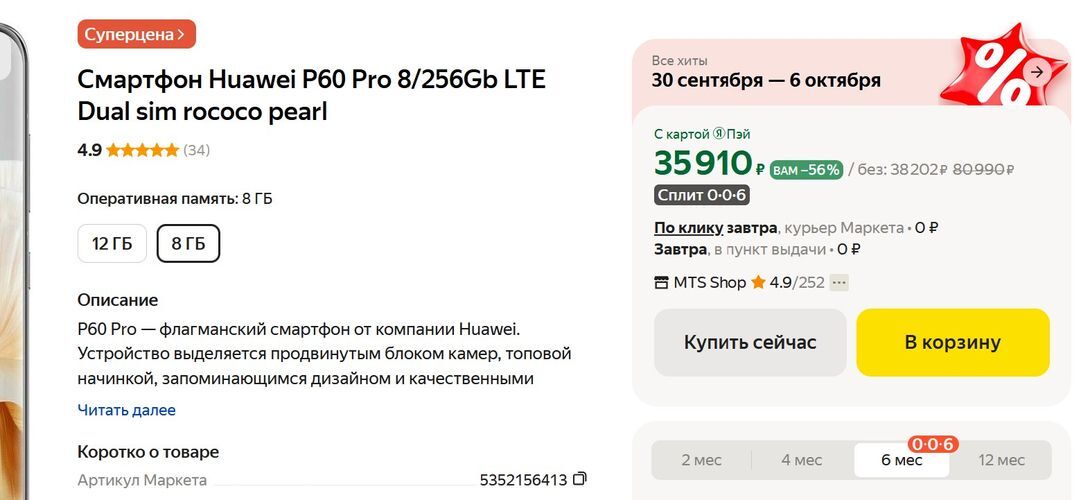The image size is (1090, 500).
Task: Expand description with Читать далее
Action: 126,410
